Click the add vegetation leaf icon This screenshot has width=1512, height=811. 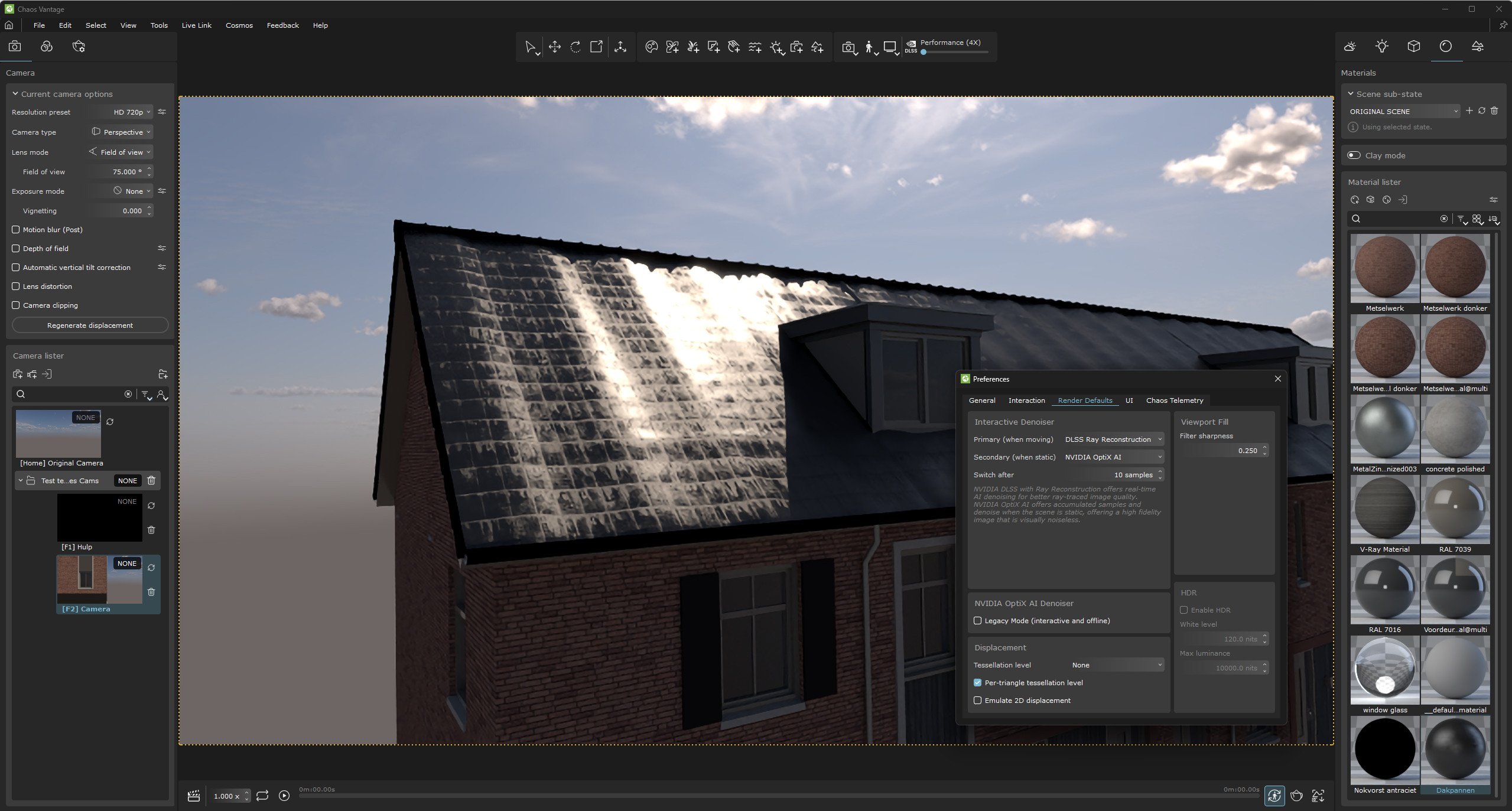672,47
